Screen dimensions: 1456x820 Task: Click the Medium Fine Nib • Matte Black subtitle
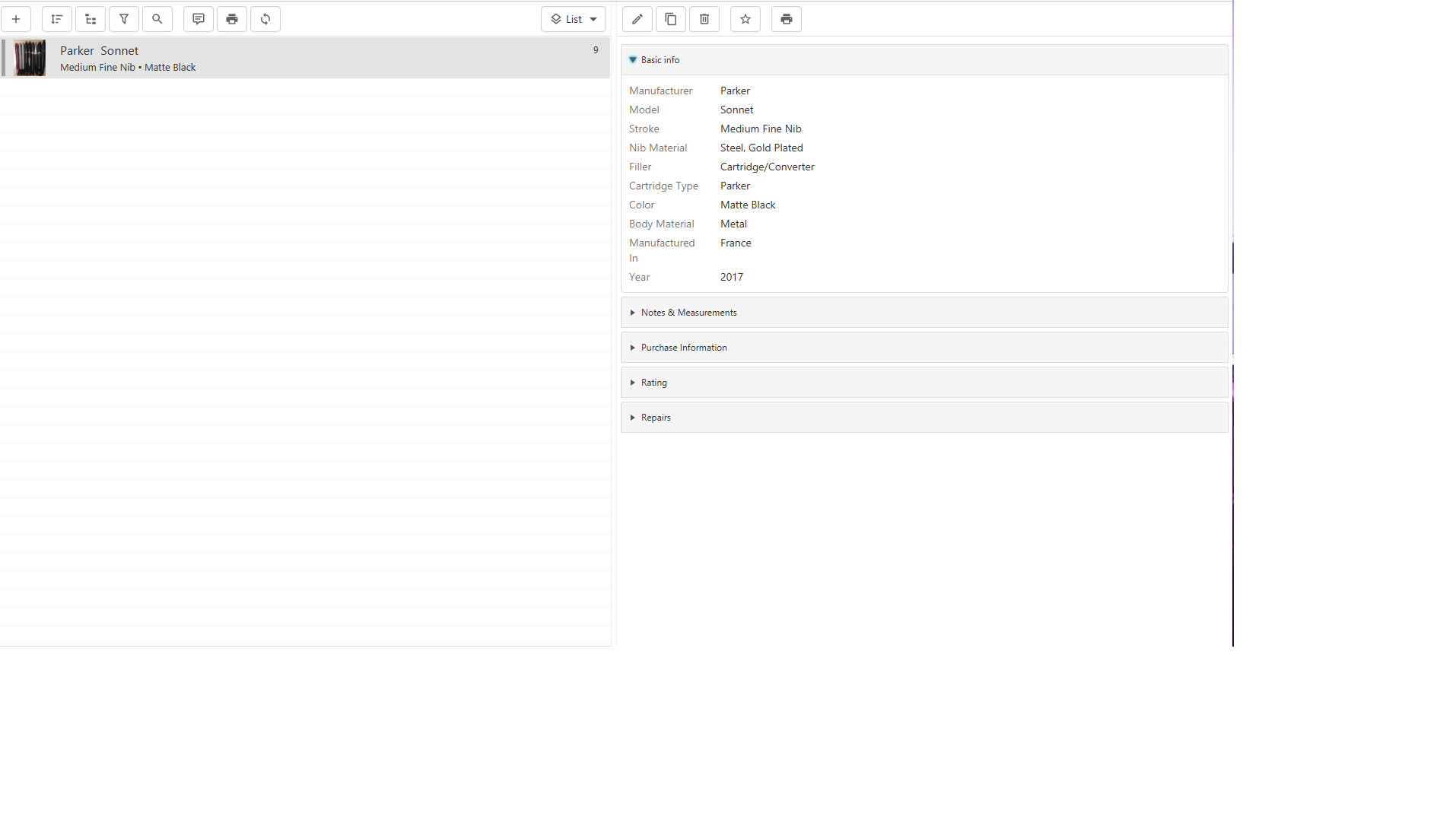tap(128, 68)
